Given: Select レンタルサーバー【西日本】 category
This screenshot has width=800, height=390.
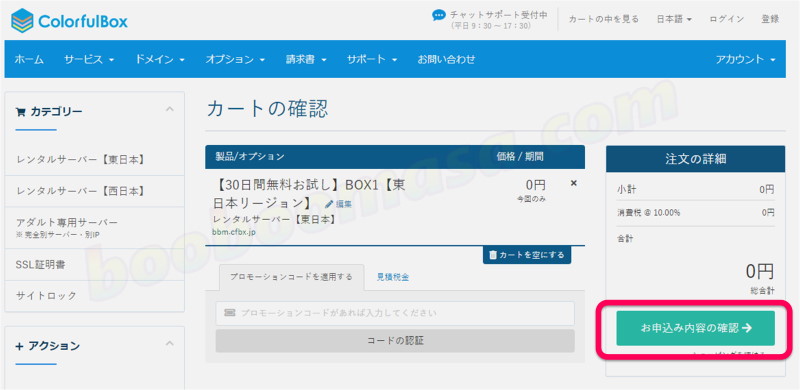Looking at the screenshot, I should click(94, 191).
